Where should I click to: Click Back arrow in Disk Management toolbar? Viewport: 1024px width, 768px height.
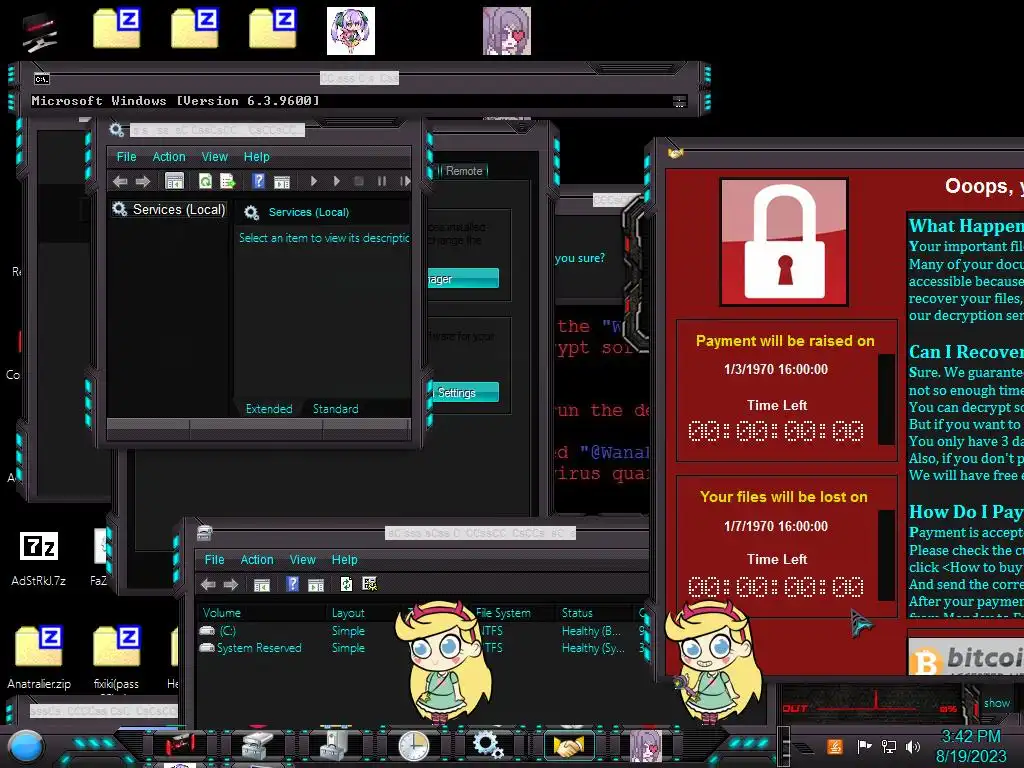click(208, 584)
